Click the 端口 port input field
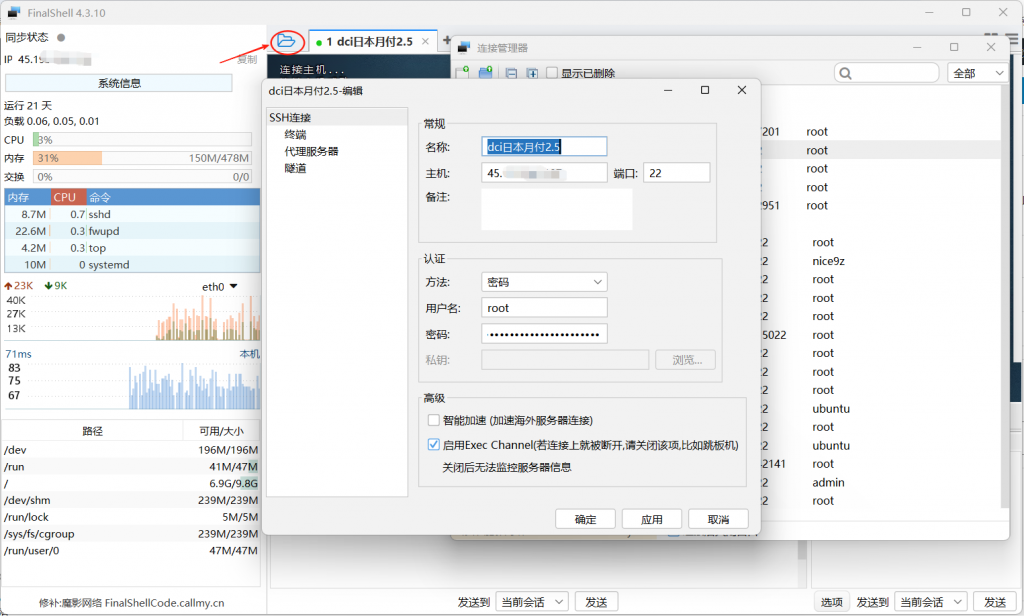 coord(676,173)
